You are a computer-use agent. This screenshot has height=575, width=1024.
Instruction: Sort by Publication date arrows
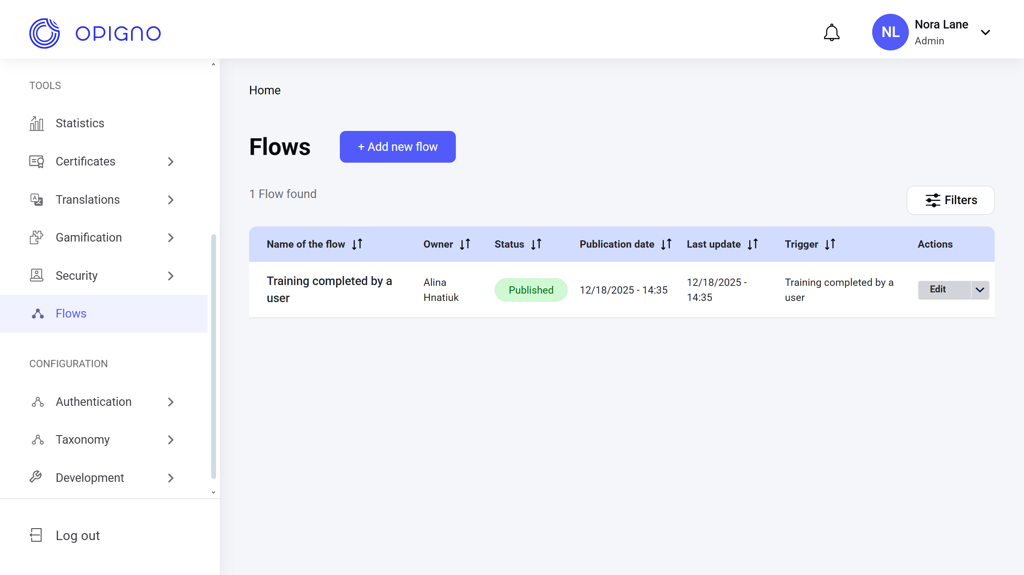[x=666, y=244]
